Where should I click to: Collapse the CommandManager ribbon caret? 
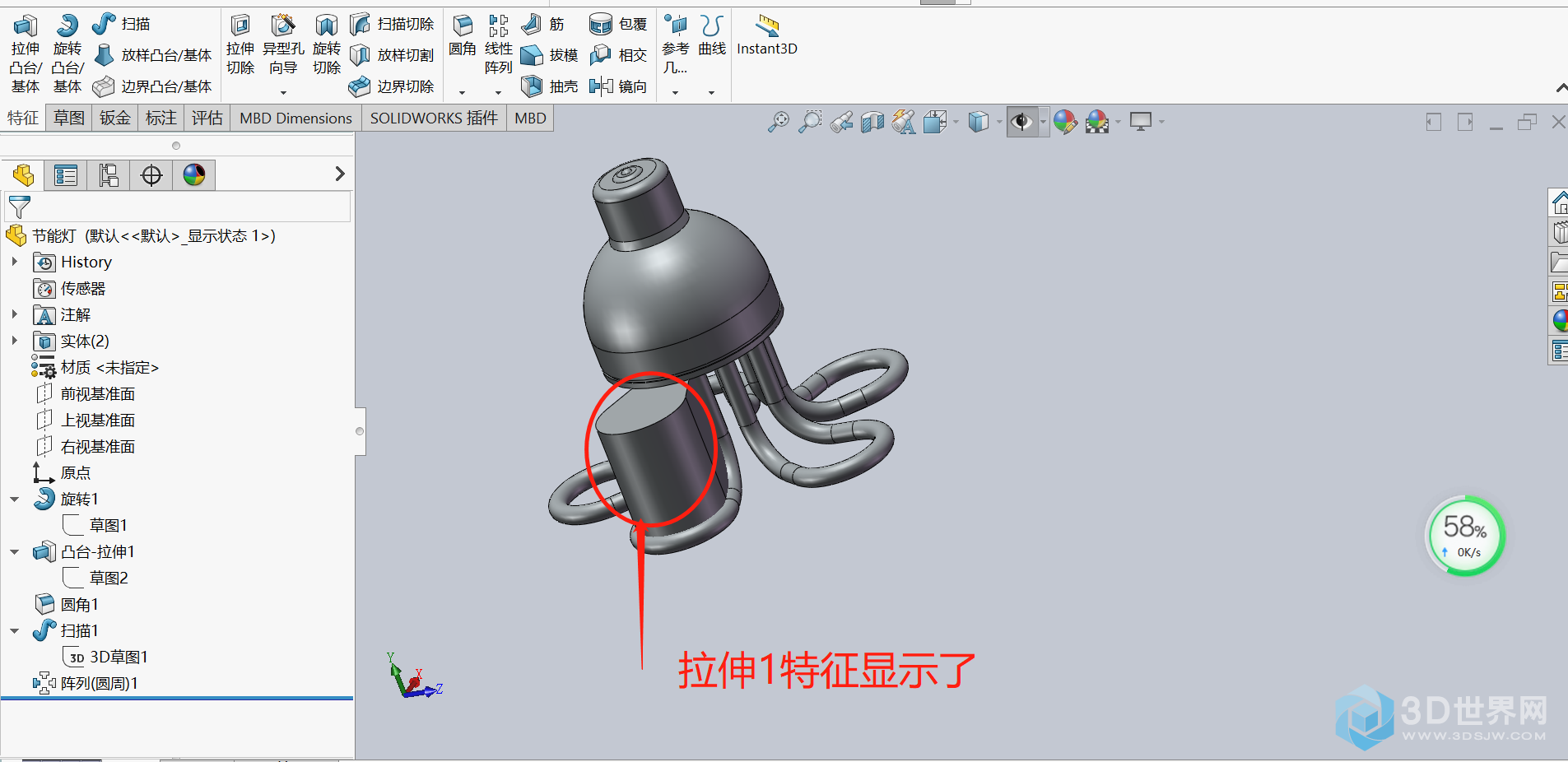click(x=1561, y=88)
